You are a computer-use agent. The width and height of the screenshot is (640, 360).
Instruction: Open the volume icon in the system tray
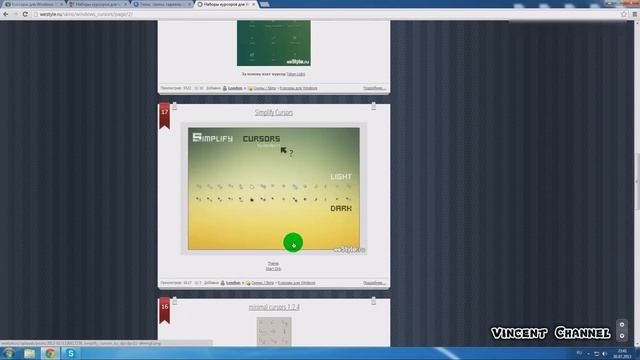click(x=604, y=354)
